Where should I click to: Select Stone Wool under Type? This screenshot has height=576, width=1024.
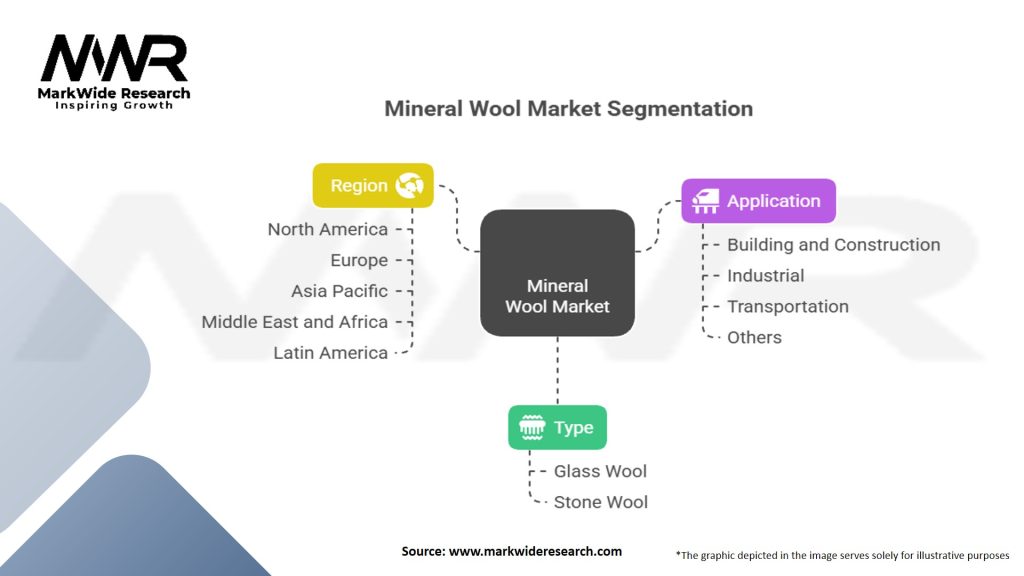coord(600,502)
